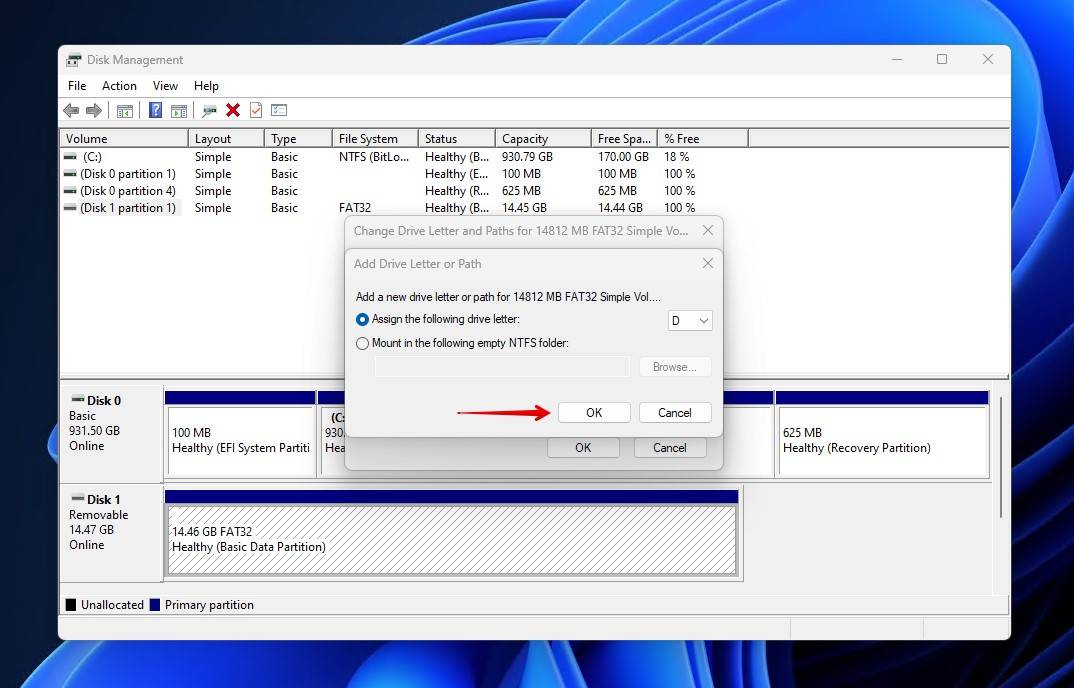The width and height of the screenshot is (1074, 688).
Task: Click the 170.00 GB free space cell
Action: 623,157
